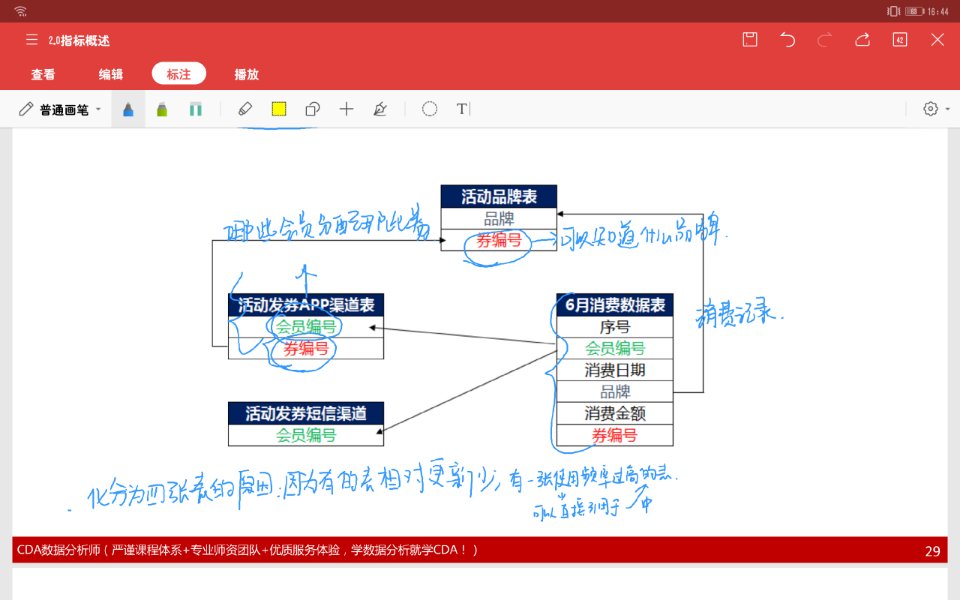Click the 序号 cell
Image resolution: width=960 pixels, height=600 pixels.
[615, 327]
